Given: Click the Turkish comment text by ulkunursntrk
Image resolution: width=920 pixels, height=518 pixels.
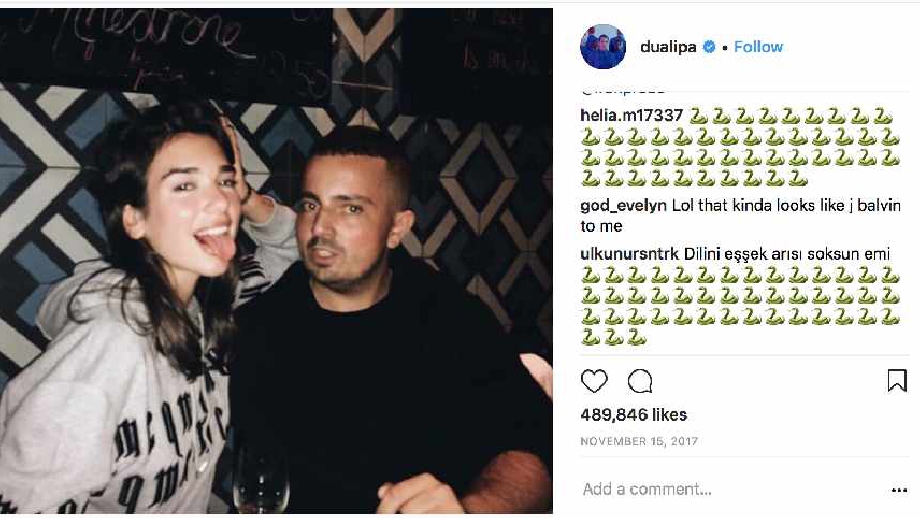Looking at the screenshot, I should [x=787, y=254].
